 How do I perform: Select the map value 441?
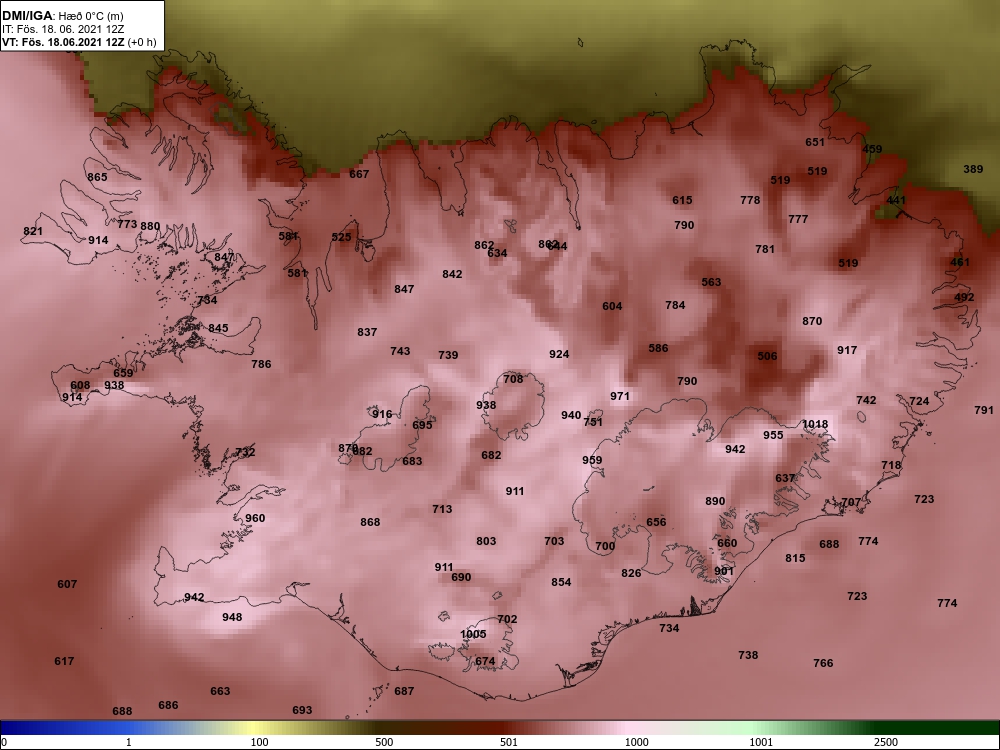(896, 200)
